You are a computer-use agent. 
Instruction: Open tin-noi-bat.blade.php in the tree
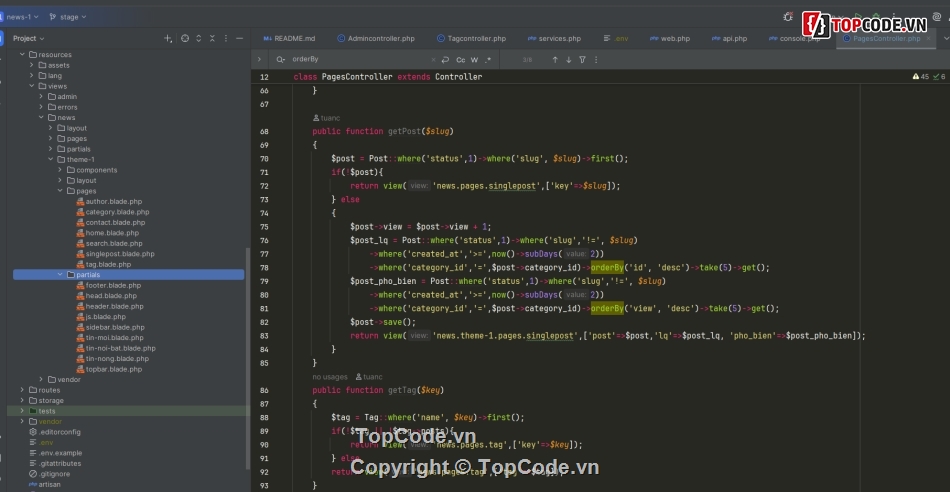pos(116,348)
